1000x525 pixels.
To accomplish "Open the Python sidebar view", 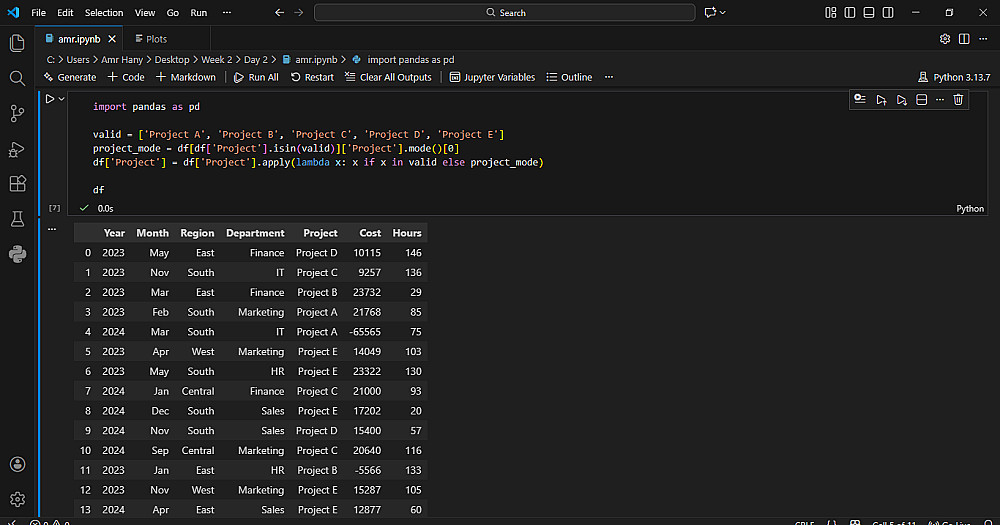I will pos(17,253).
